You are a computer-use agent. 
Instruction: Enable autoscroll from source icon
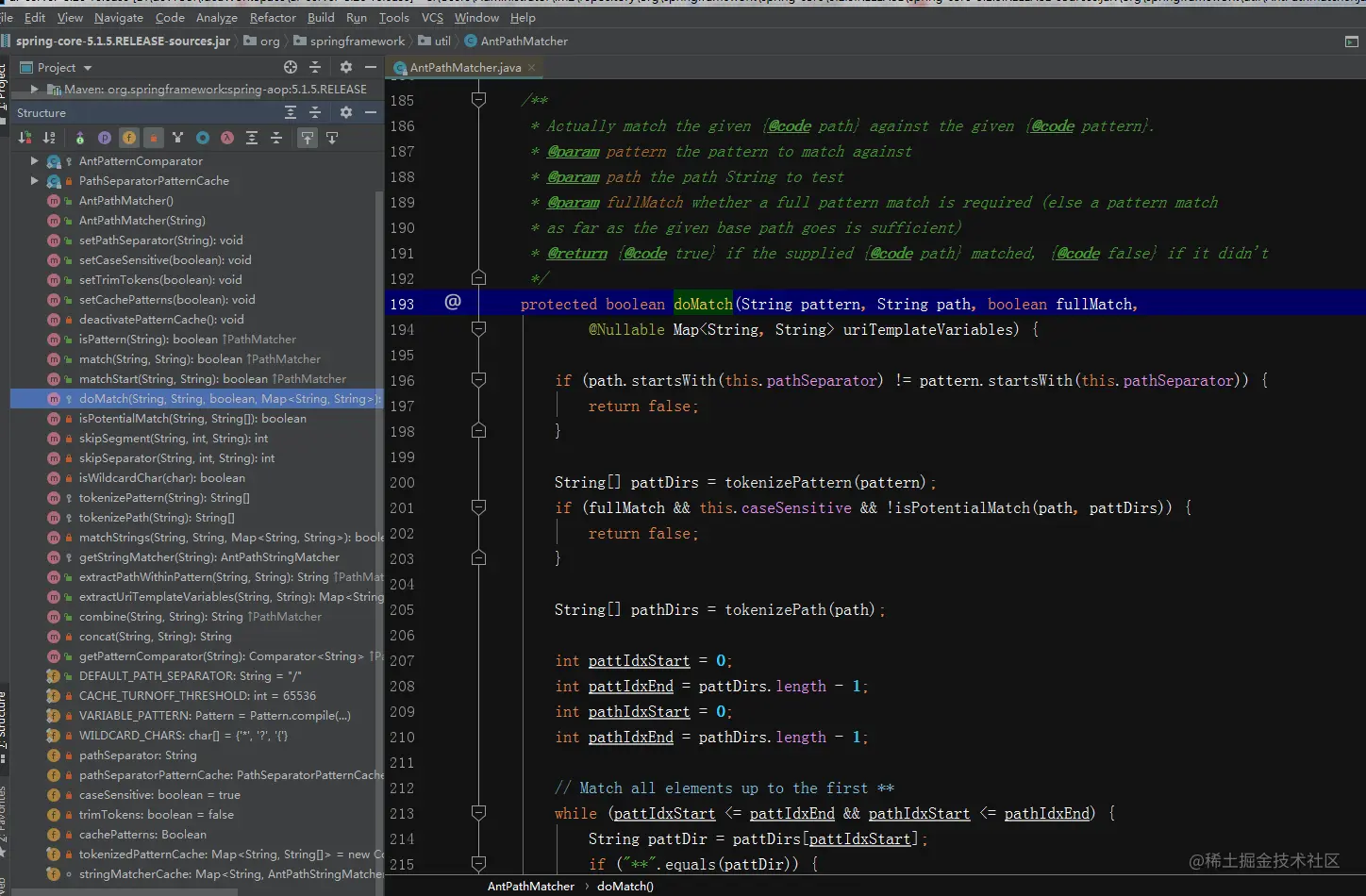(x=332, y=138)
